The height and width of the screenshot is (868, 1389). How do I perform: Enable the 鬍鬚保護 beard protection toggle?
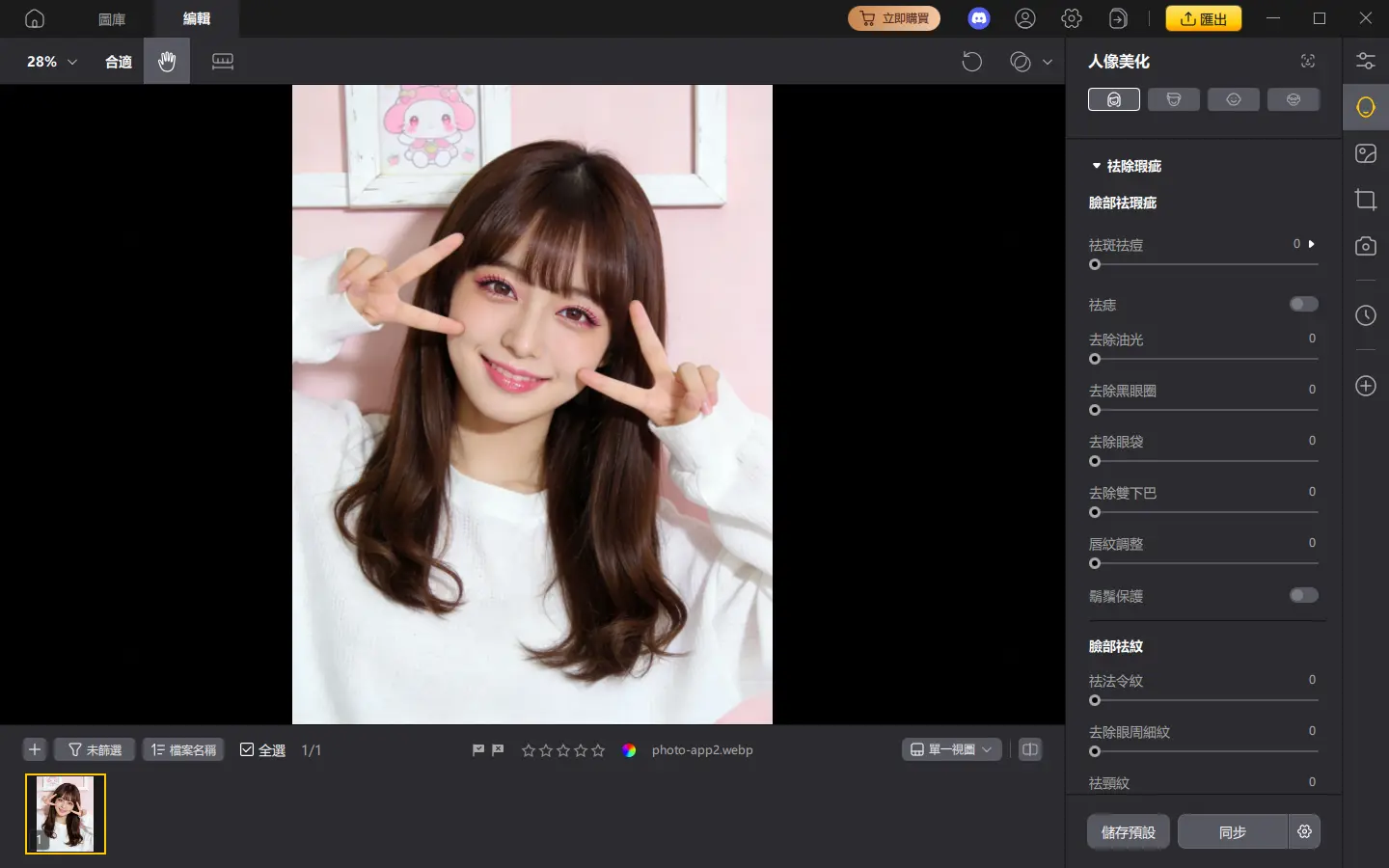(1303, 595)
